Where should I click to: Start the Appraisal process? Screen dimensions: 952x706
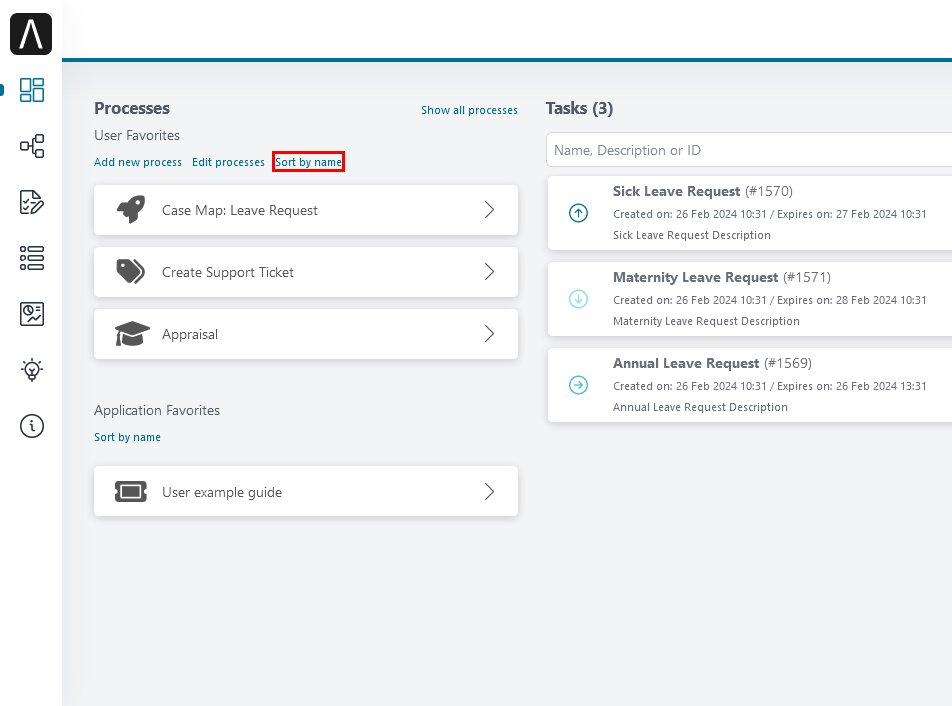pos(306,334)
